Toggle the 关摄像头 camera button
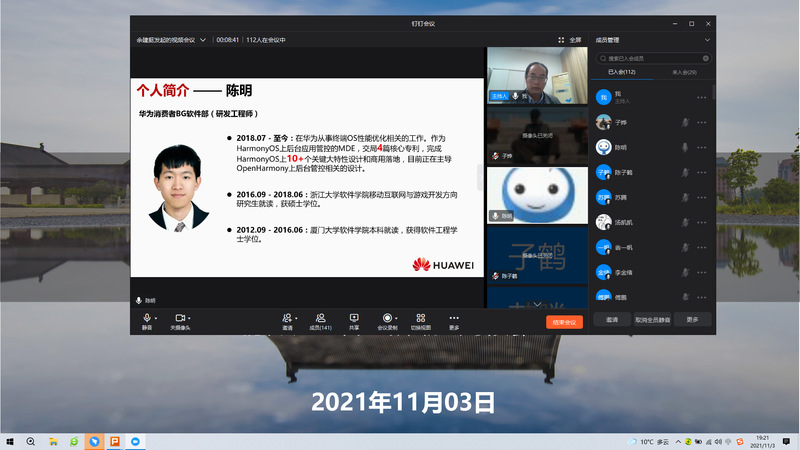This screenshot has height=450, width=800. [x=179, y=317]
